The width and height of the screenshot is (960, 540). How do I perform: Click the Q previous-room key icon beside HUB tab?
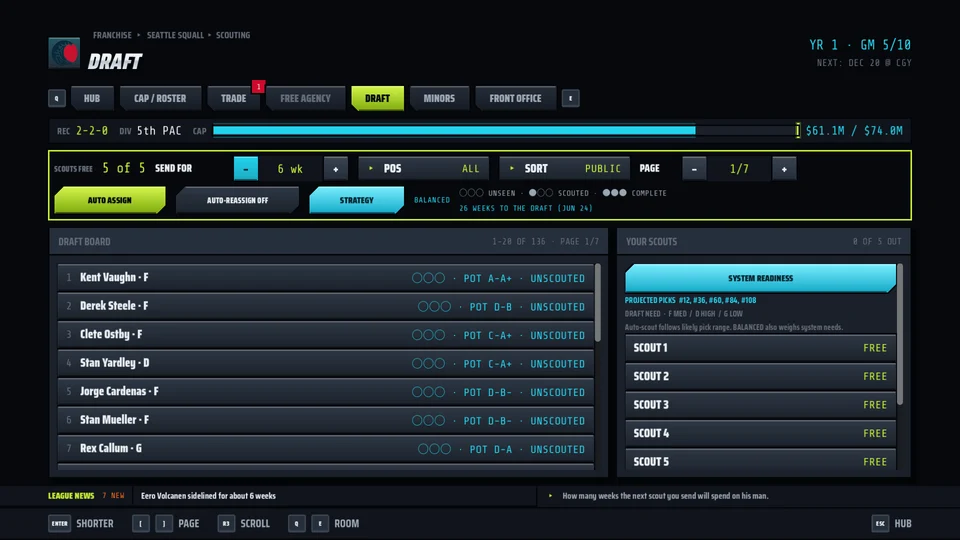tap(57, 98)
